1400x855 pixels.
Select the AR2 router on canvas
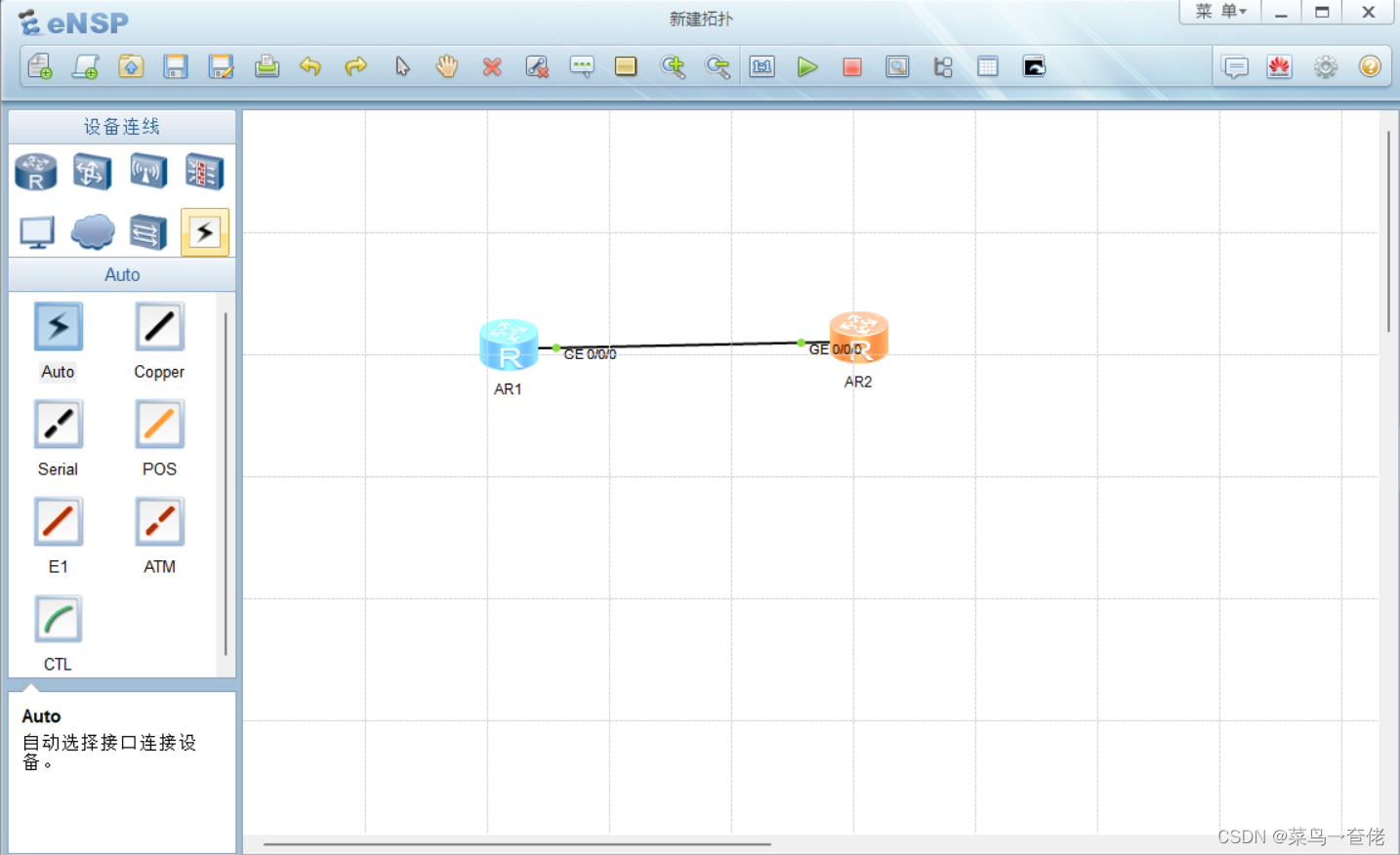(x=859, y=337)
